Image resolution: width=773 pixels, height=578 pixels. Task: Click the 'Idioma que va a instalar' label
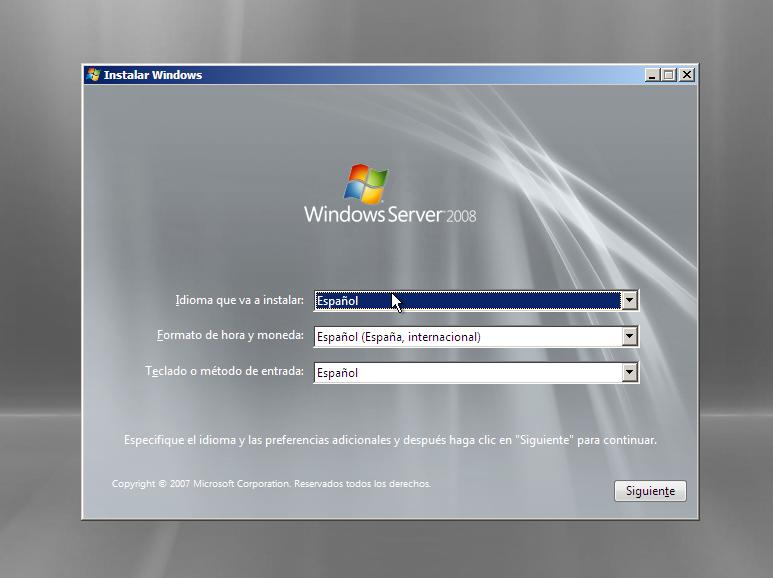click(239, 300)
